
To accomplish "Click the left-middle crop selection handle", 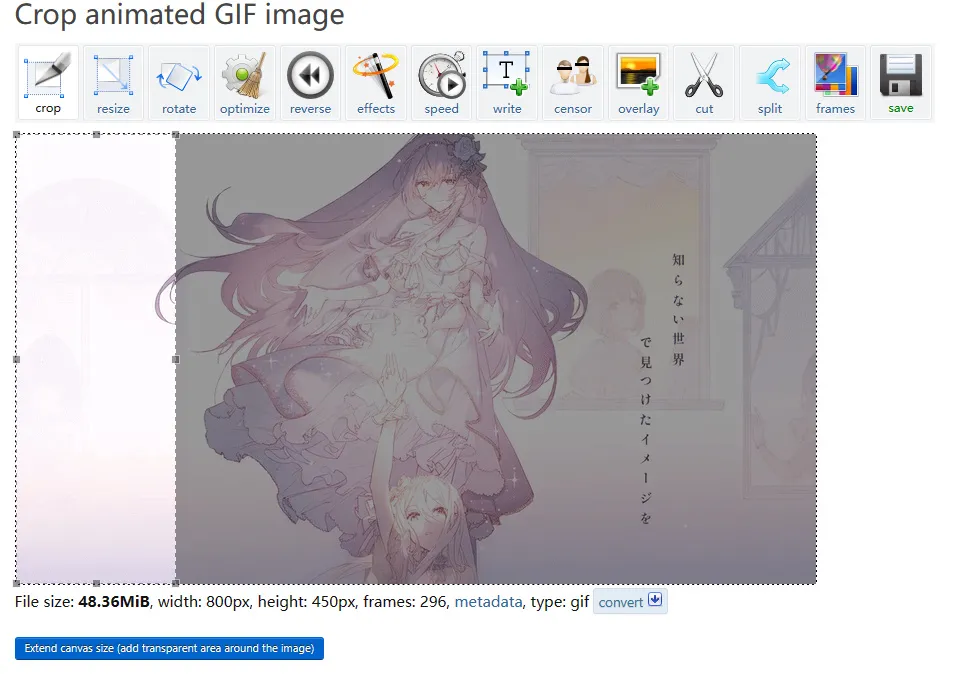I will [x=16, y=360].
